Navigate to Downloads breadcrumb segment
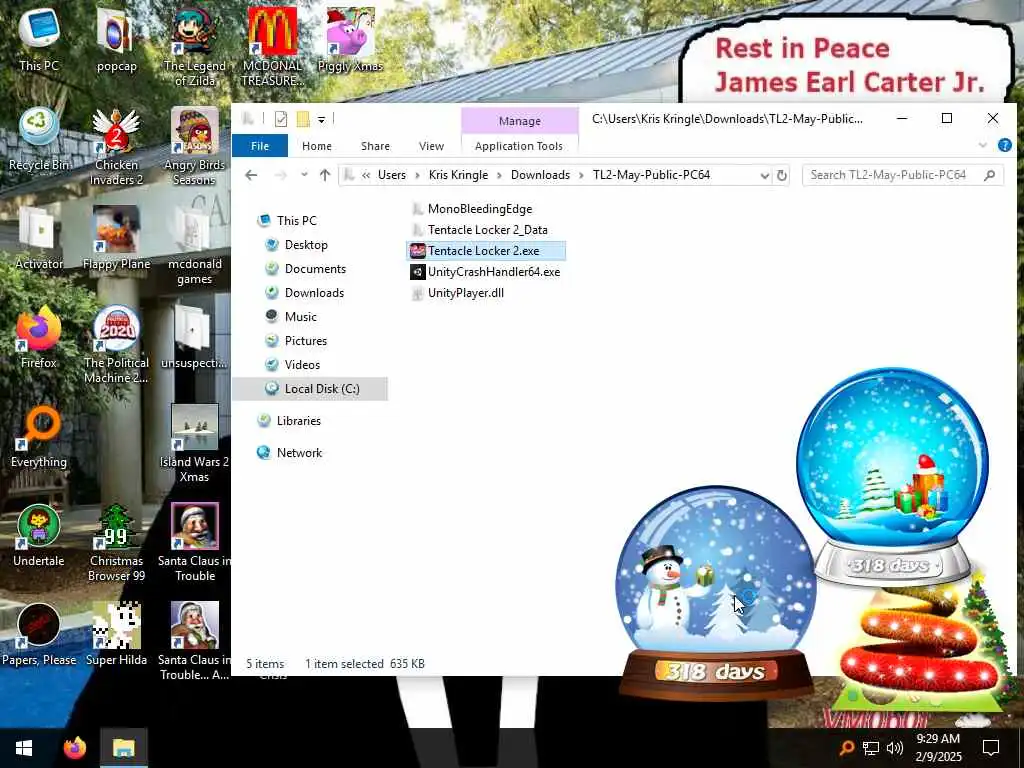The height and width of the screenshot is (768, 1024). [x=540, y=175]
